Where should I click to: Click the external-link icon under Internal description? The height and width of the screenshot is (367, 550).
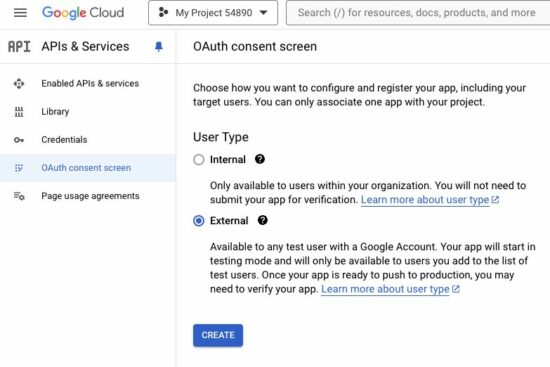tap(495, 200)
